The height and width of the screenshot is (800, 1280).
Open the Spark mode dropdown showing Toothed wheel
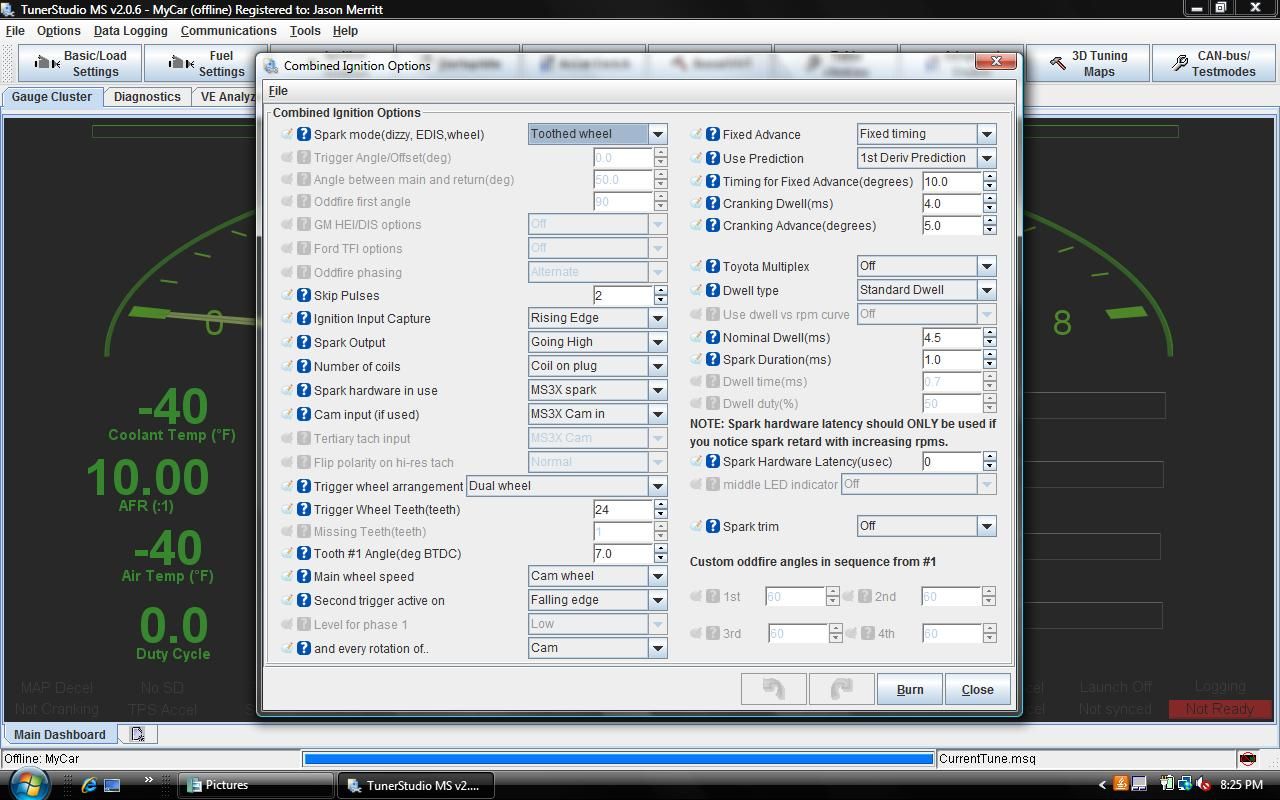pos(658,133)
